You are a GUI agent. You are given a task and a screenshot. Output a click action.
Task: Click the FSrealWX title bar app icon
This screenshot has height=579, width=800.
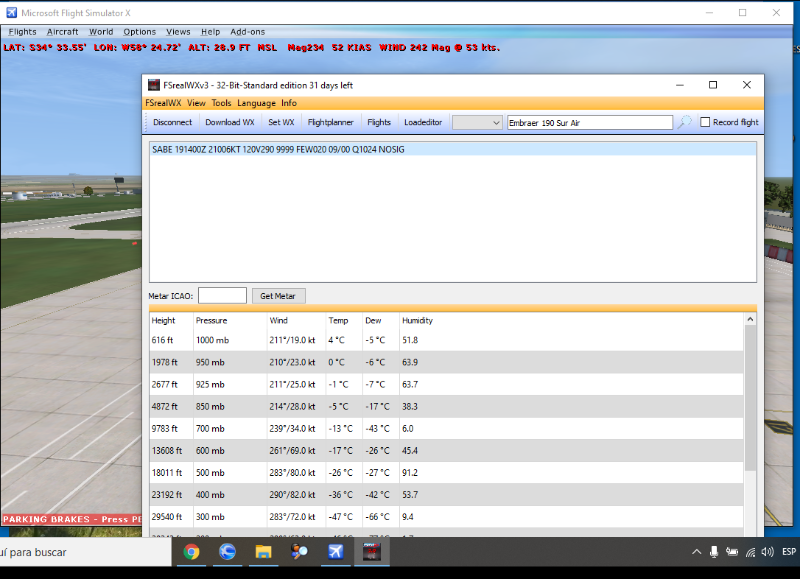154,85
